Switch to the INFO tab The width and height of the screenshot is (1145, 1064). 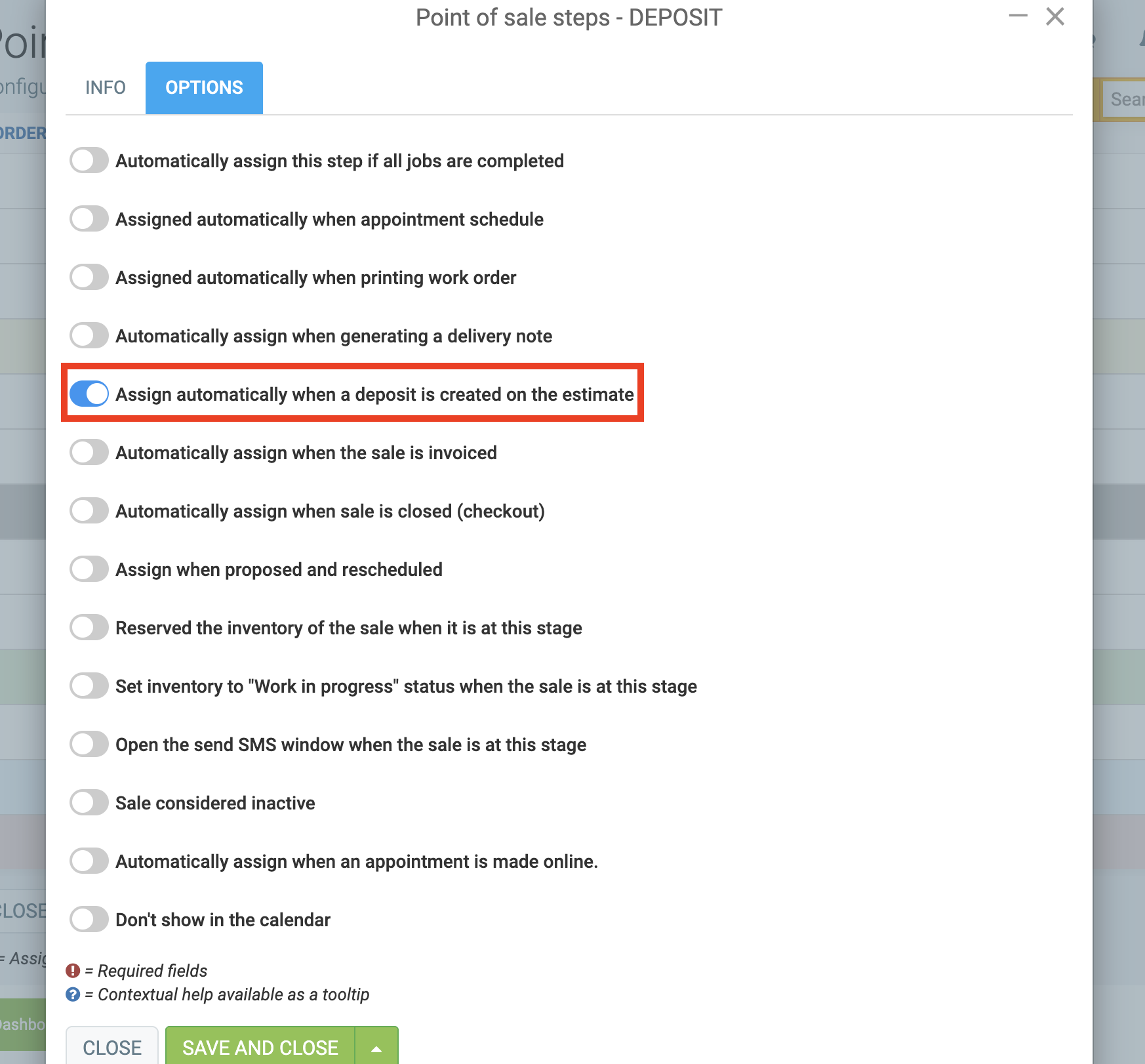[x=105, y=88]
